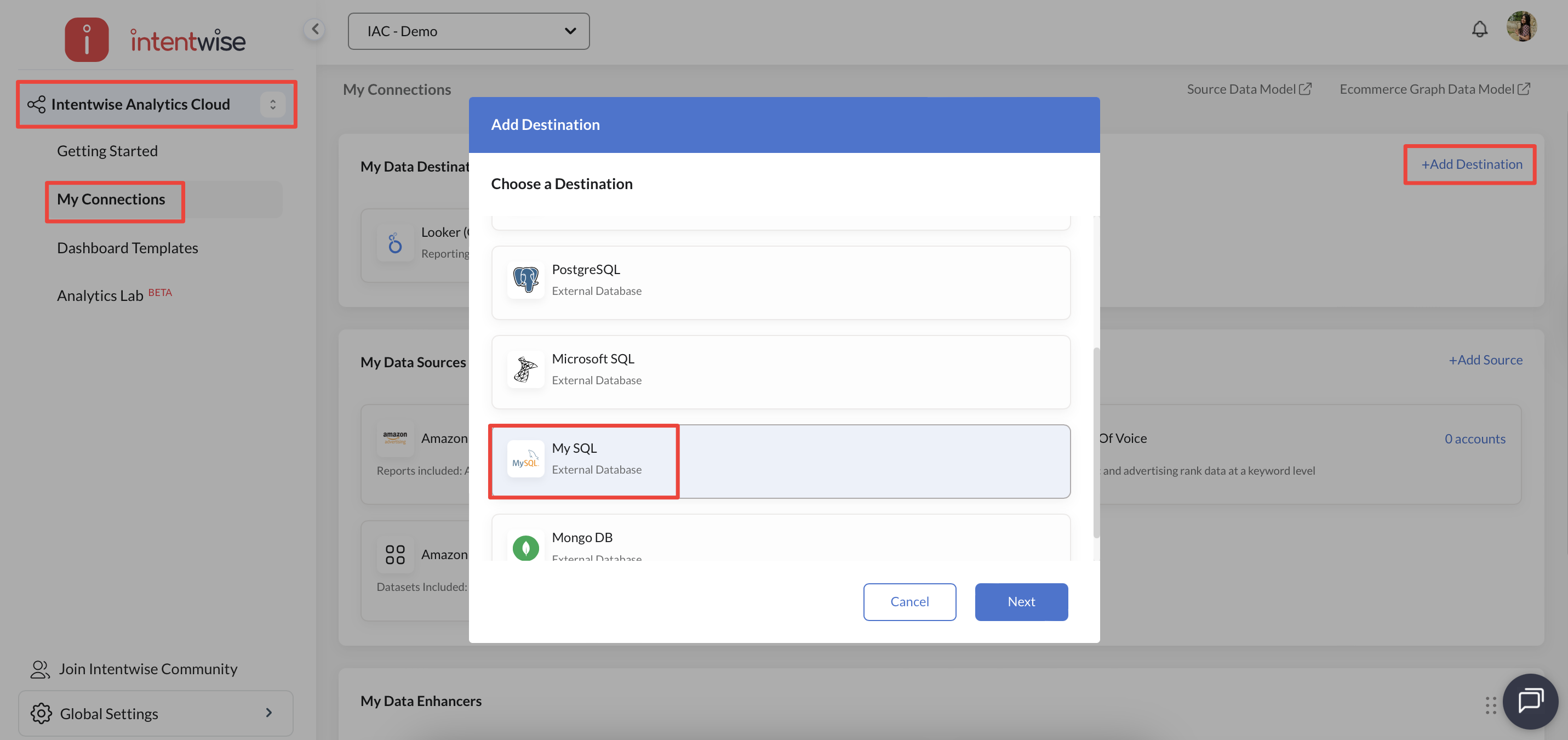Click the Intentwise logo icon
This screenshot has width=1568, height=740.
point(87,39)
